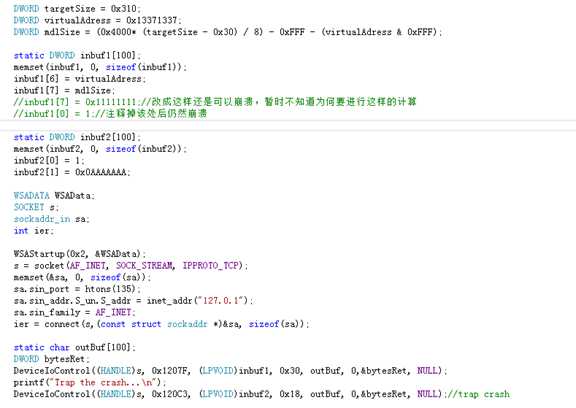
Task: Click the line containing inet_addr("127.0.1")
Action: point(134,301)
